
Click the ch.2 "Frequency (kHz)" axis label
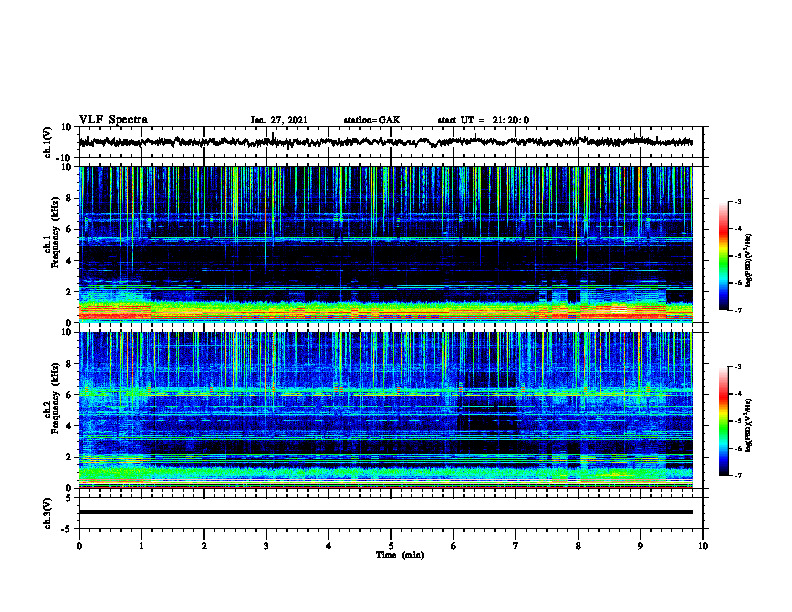click(56, 398)
